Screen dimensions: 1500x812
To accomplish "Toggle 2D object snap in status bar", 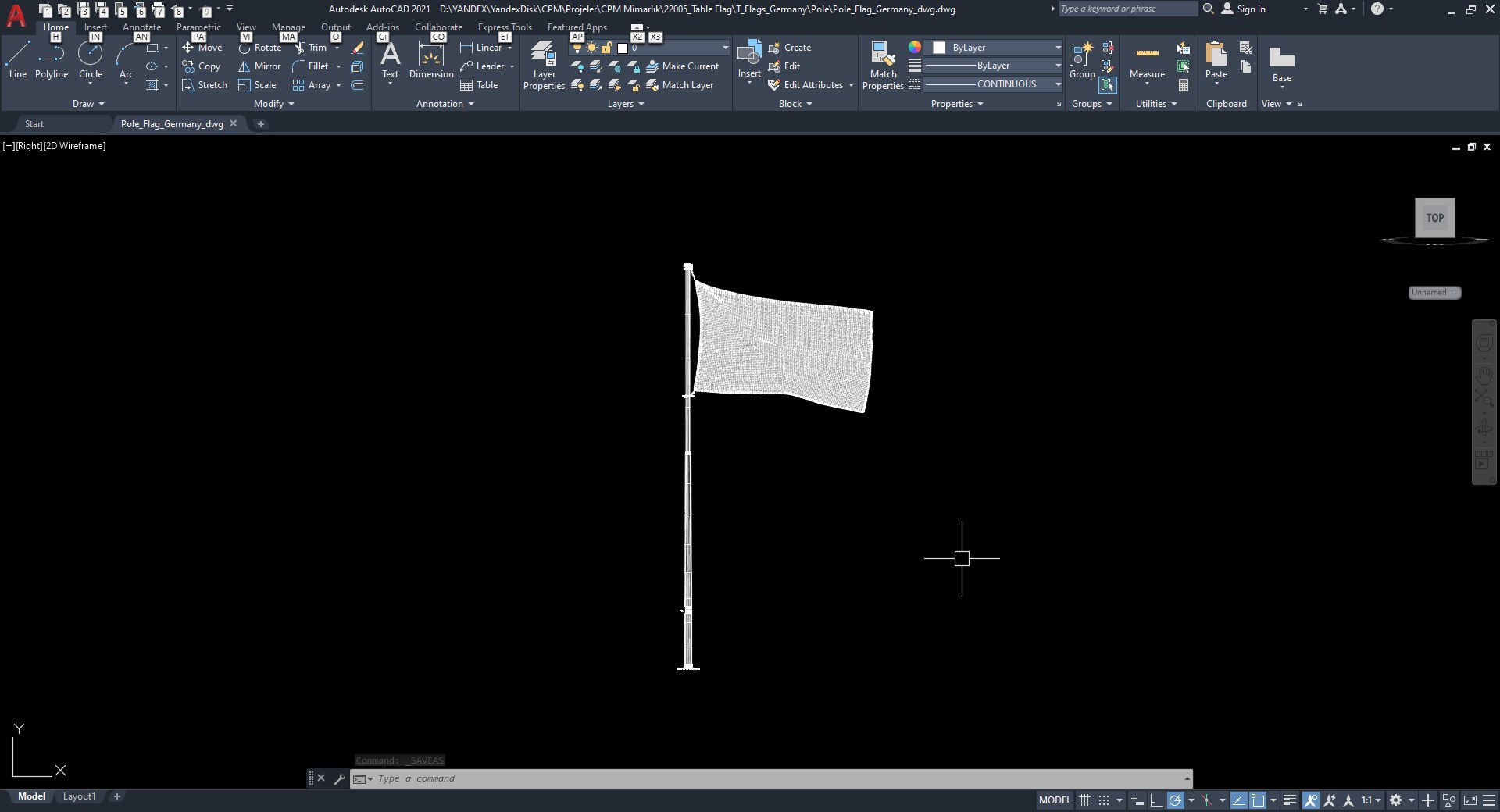I will tap(1258, 800).
